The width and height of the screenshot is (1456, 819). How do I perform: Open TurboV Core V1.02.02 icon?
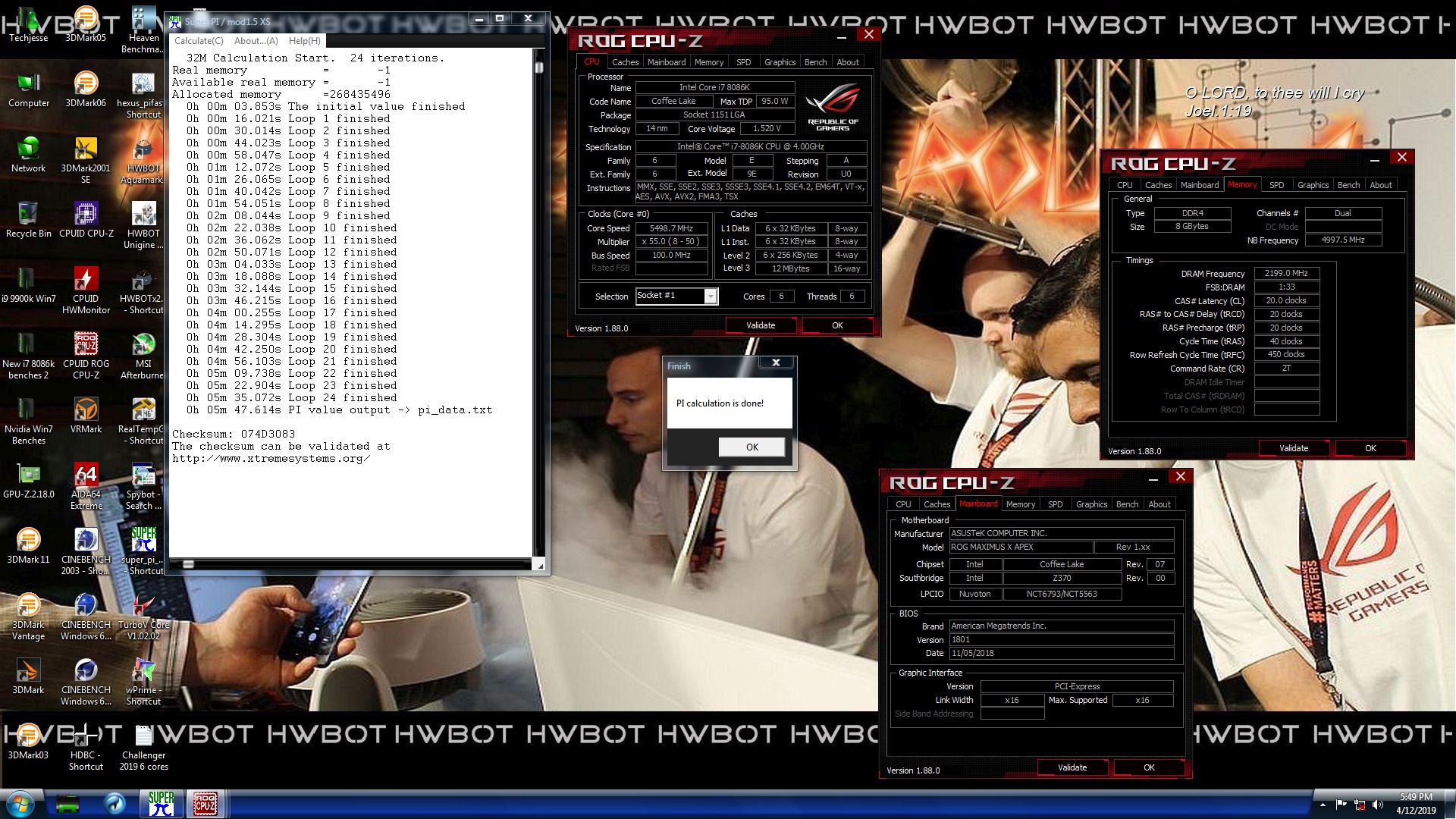point(143,617)
